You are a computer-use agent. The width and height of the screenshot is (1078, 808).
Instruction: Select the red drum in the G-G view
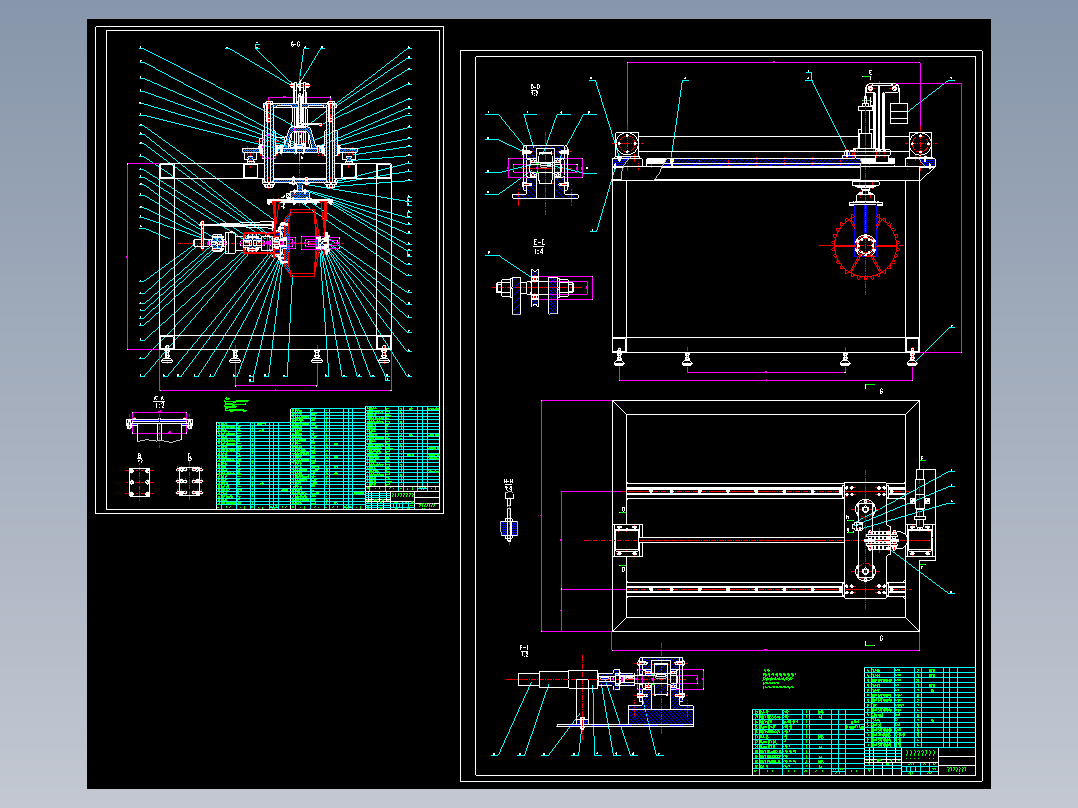point(300,243)
